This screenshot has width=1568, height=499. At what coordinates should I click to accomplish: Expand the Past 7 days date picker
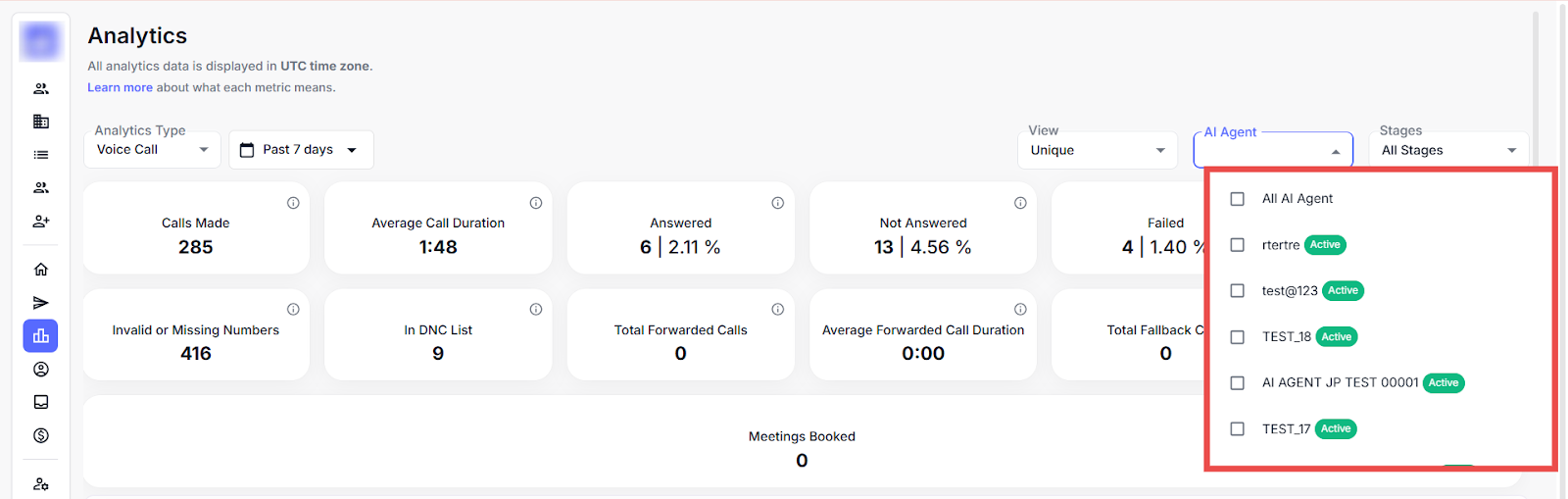(x=301, y=150)
